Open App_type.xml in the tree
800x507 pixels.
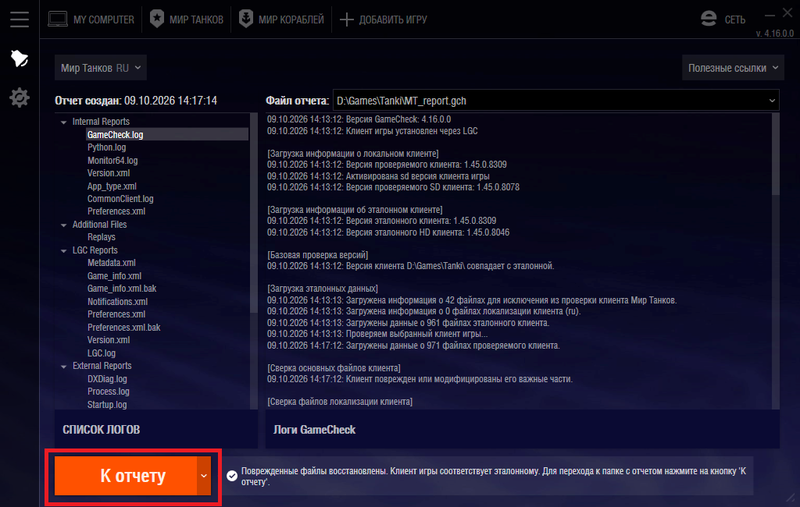pos(112,186)
